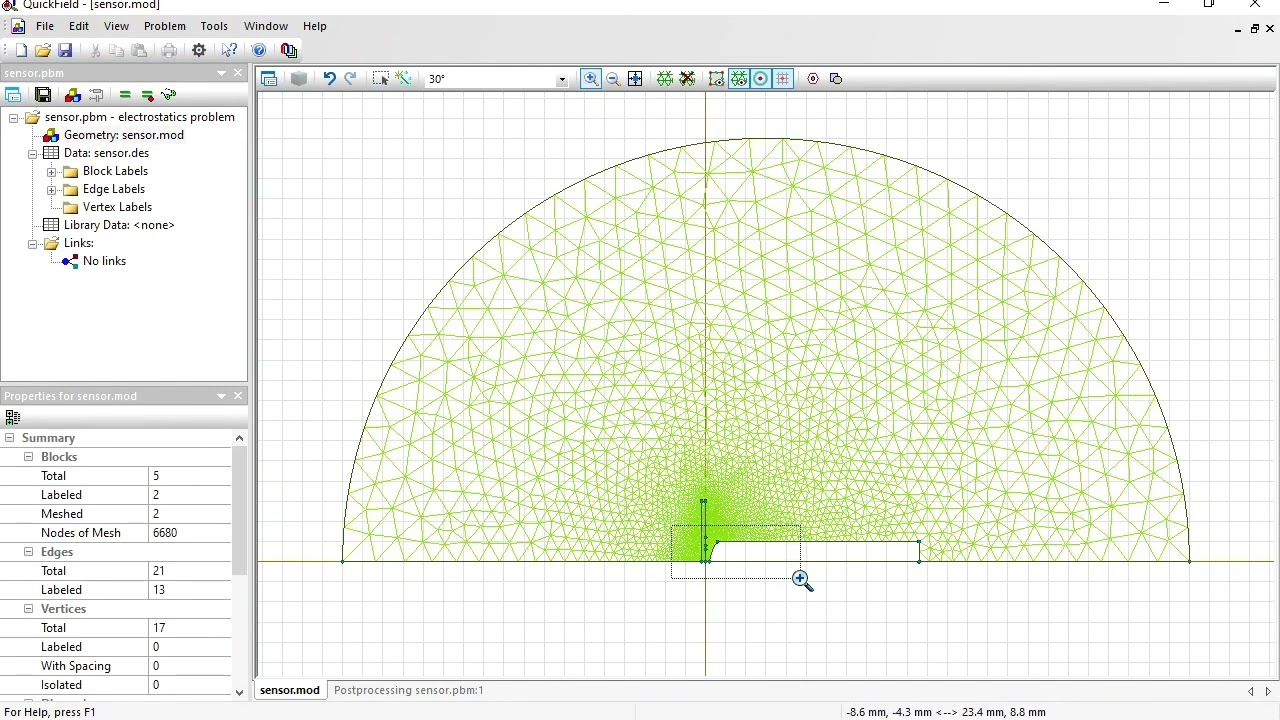
Task: Collapse the Links tree node
Action: pos(33,243)
